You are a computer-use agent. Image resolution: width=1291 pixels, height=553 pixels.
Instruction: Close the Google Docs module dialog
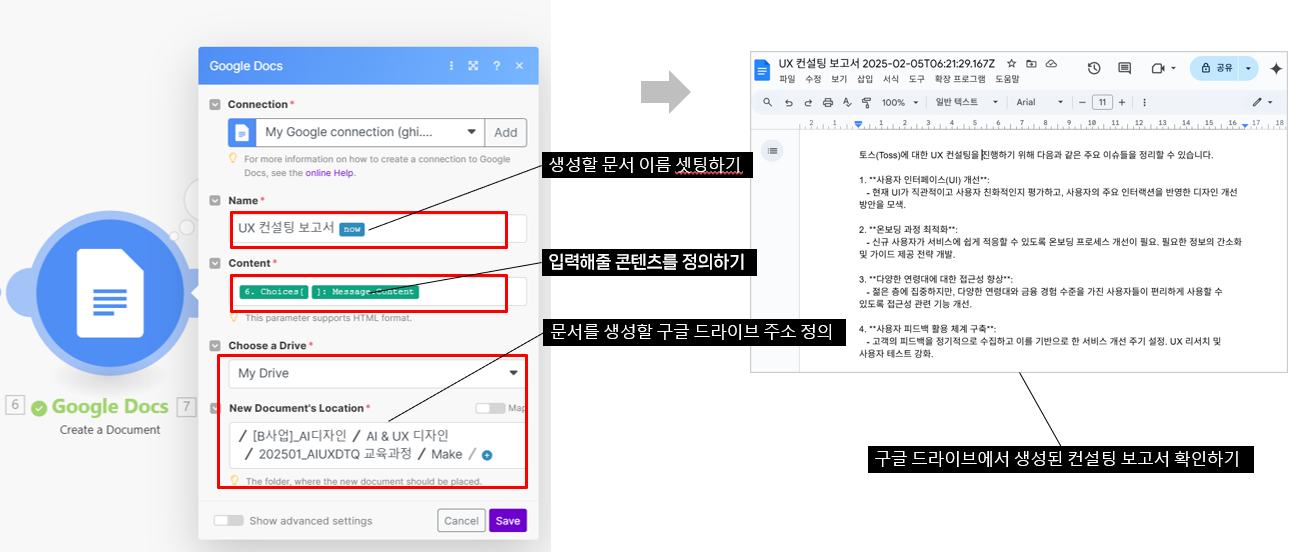click(x=519, y=66)
